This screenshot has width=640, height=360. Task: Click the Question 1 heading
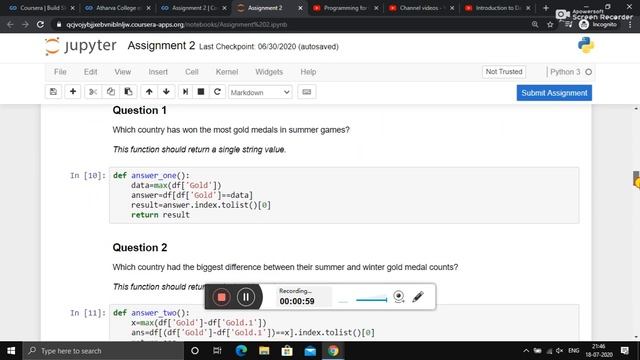coord(140,110)
